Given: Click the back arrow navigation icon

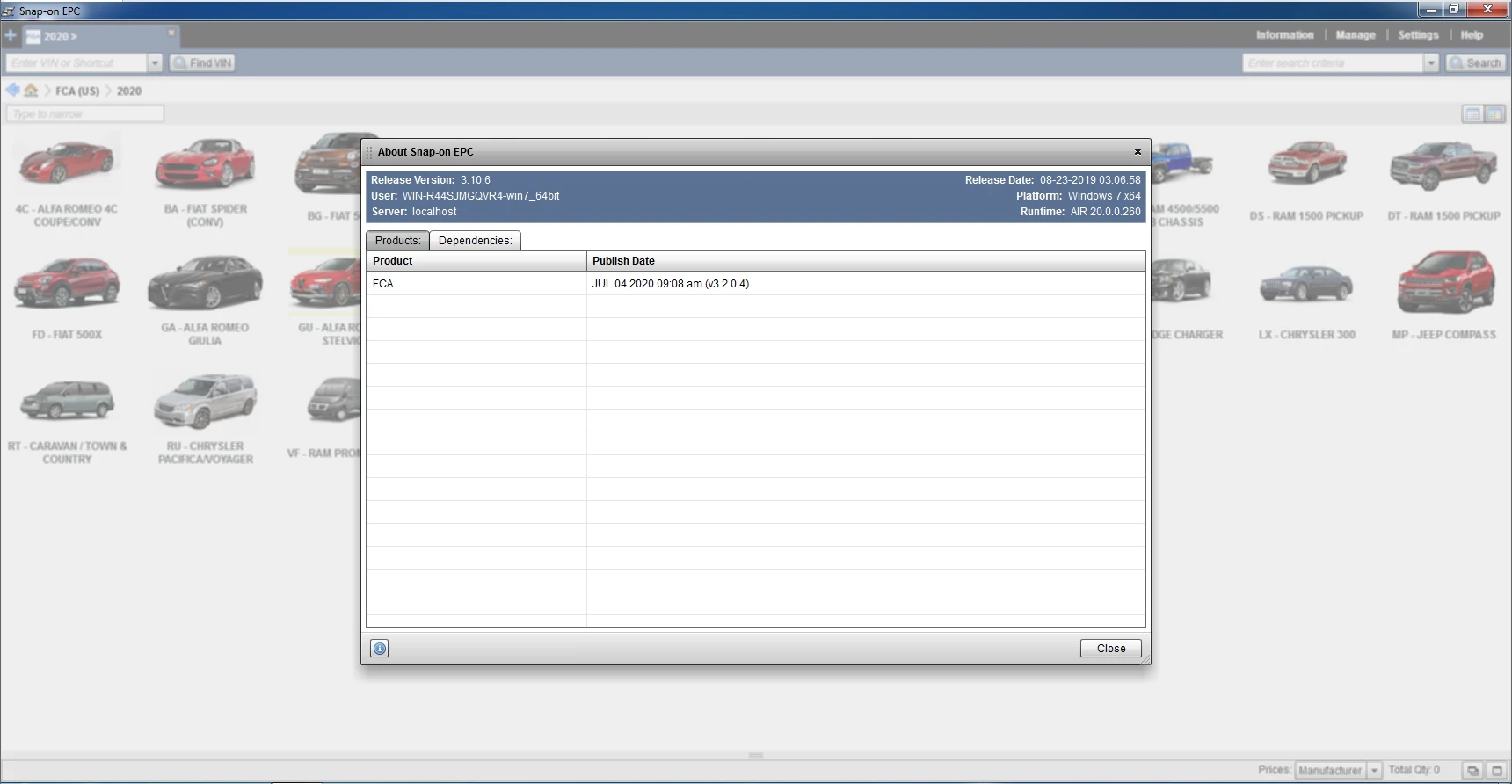Looking at the screenshot, I should 12,90.
